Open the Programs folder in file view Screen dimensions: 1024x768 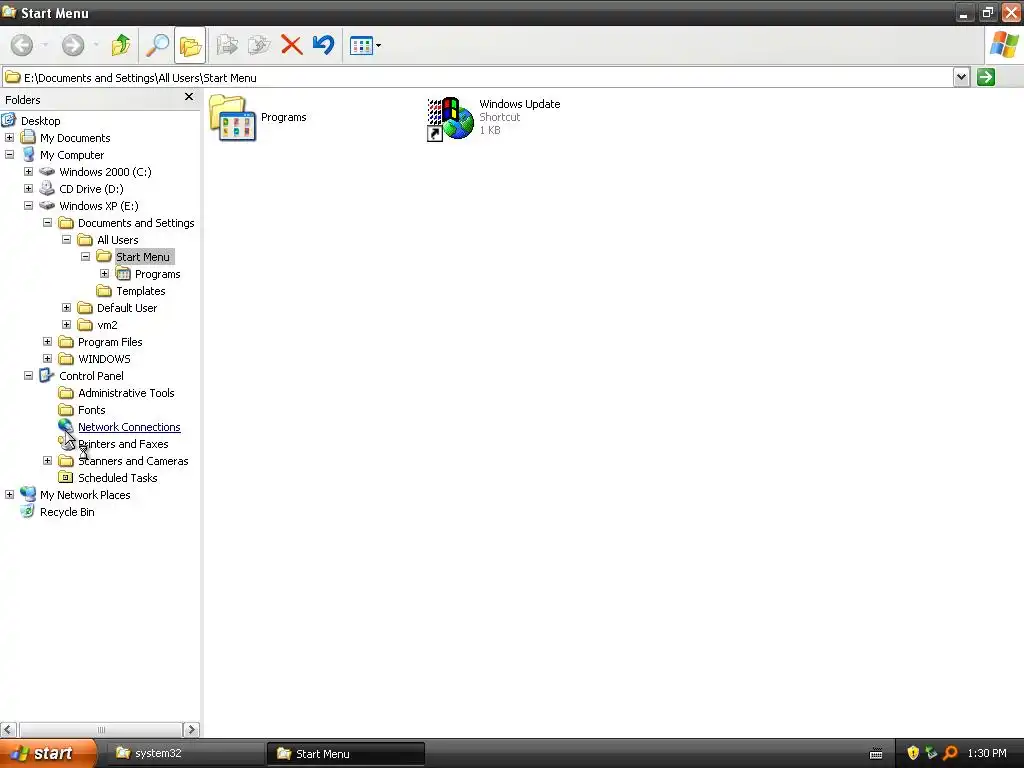259,118
